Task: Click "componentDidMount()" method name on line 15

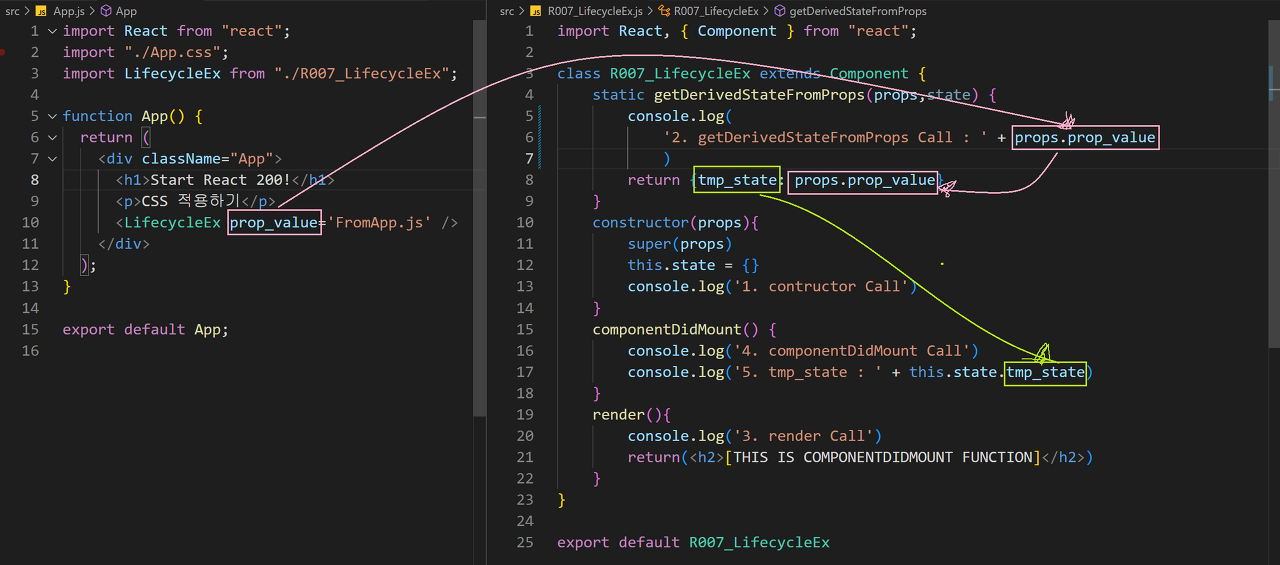Action: pos(676,329)
